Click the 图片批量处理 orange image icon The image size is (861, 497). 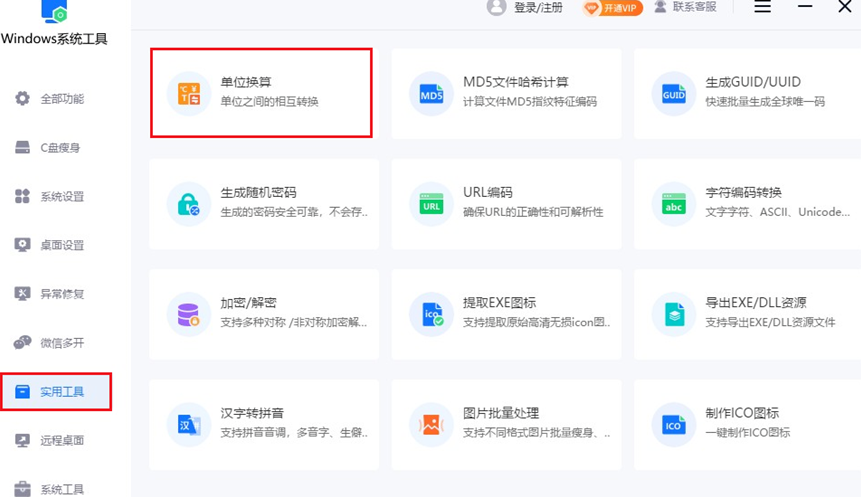431,425
